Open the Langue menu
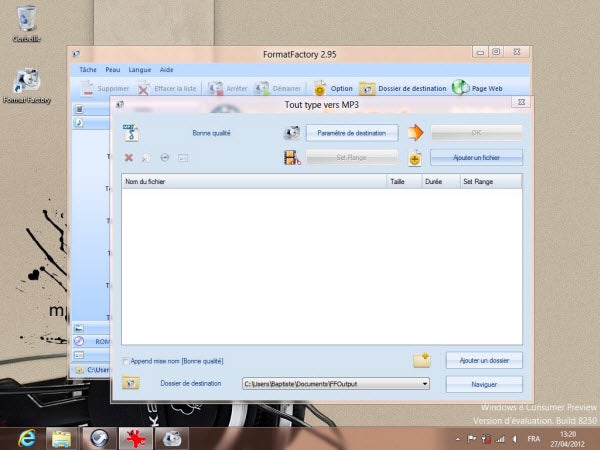Viewport: 600px width, 450px height. [140, 70]
